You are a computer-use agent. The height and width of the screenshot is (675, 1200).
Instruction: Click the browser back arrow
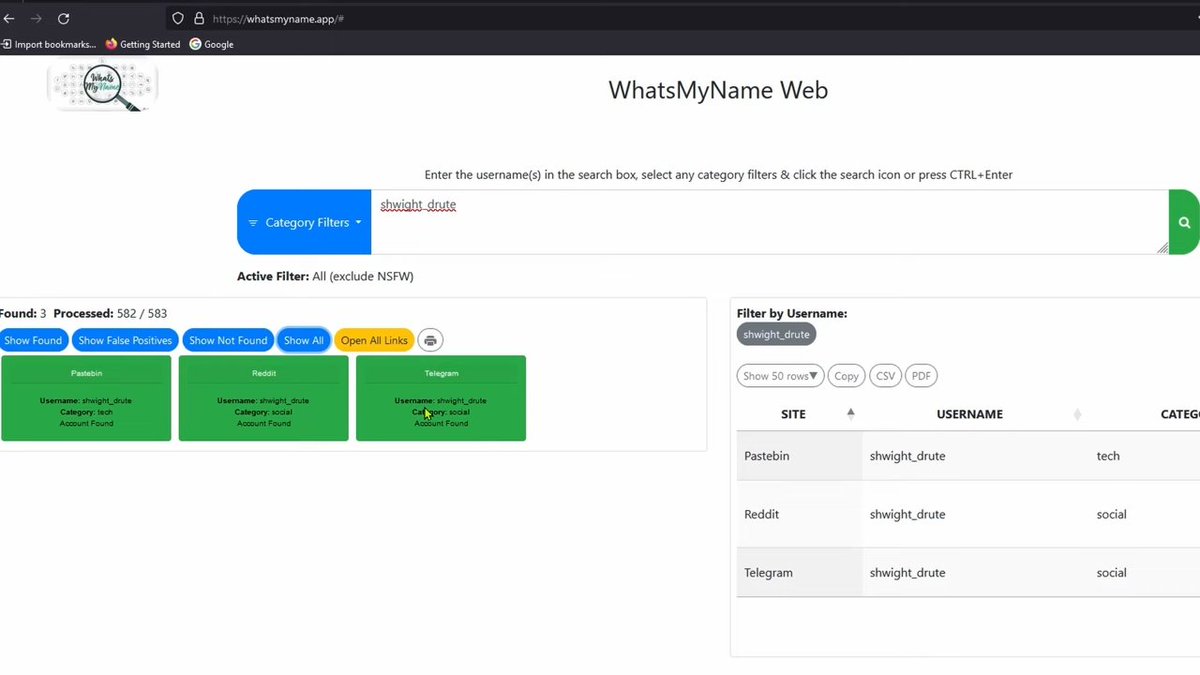click(x=9, y=18)
